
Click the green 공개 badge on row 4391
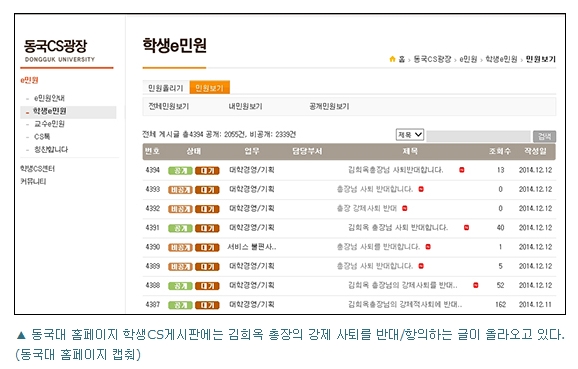tap(180, 228)
